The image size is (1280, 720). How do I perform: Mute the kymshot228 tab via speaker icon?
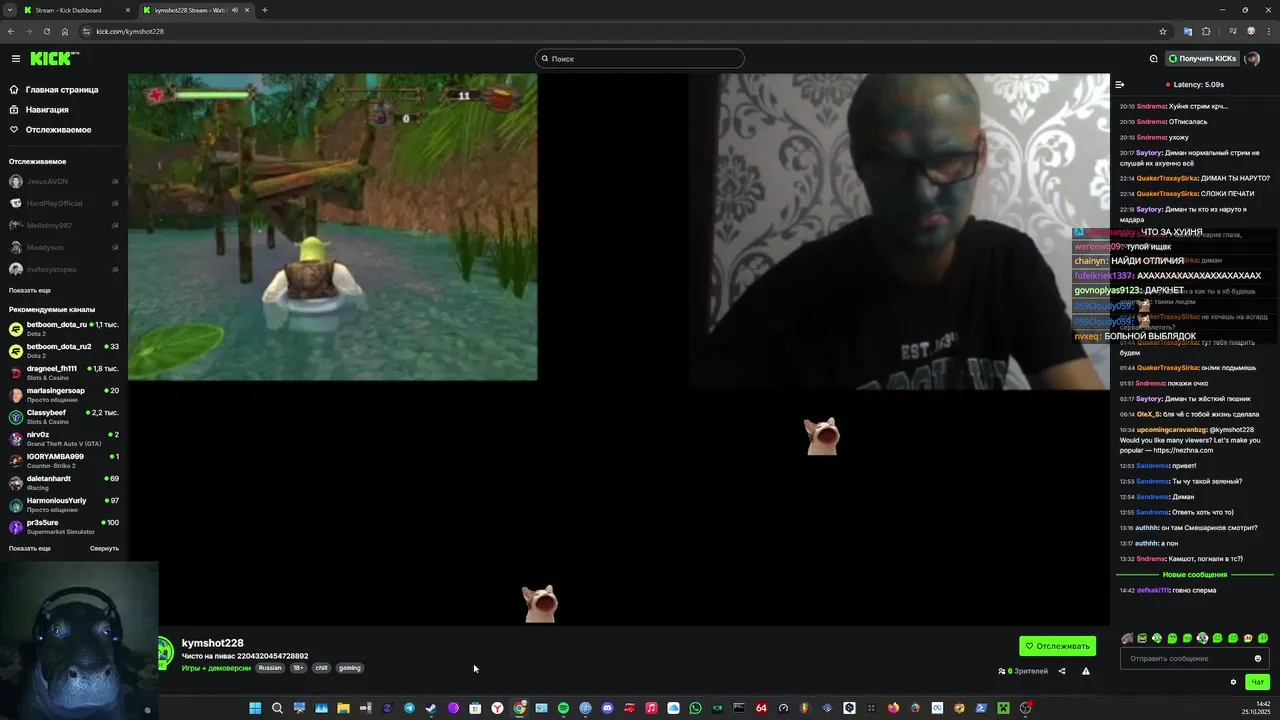235,10
